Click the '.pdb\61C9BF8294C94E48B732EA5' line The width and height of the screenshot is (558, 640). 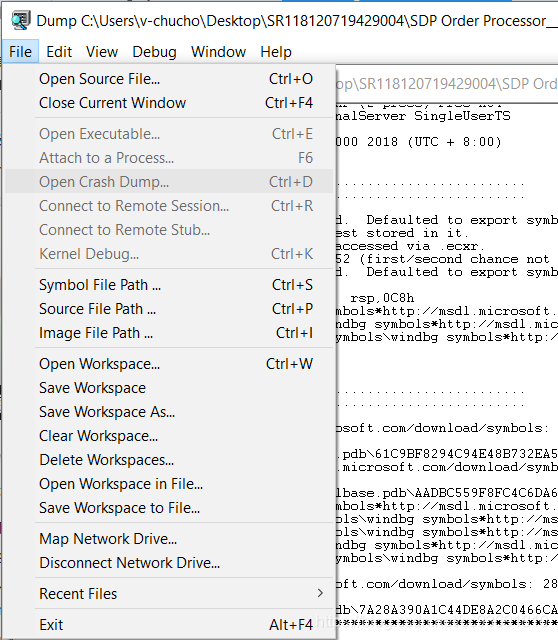click(x=447, y=454)
